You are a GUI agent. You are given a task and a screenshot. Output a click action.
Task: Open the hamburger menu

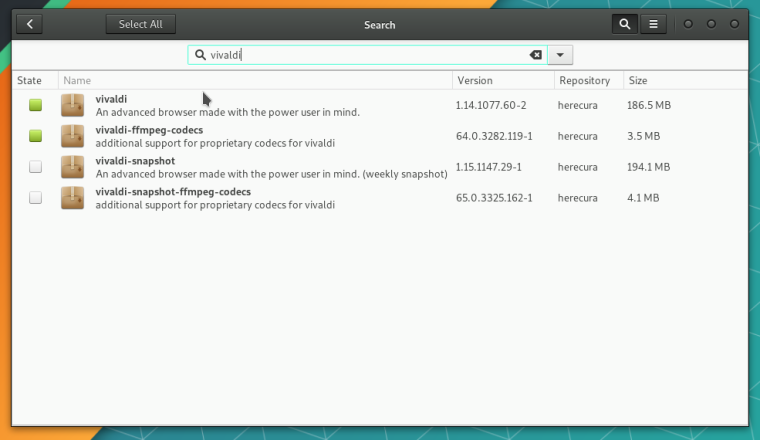[x=653, y=24]
